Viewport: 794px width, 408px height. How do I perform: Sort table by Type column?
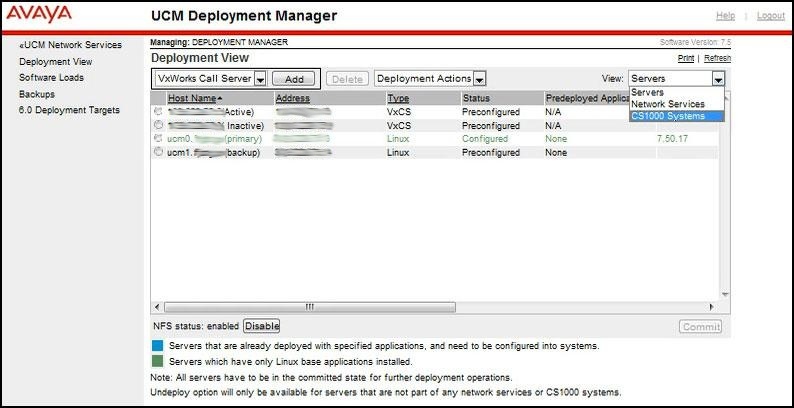[398, 98]
